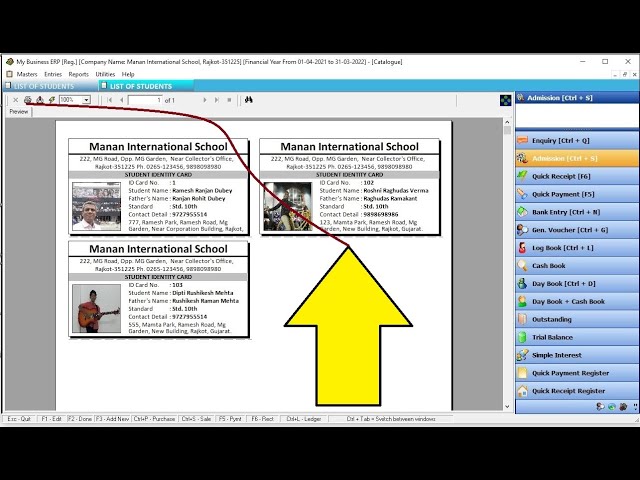Image resolution: width=640 pixels, height=480 pixels.
Task: Click 'F6 - Rect' in status bar
Action: (x=262, y=419)
